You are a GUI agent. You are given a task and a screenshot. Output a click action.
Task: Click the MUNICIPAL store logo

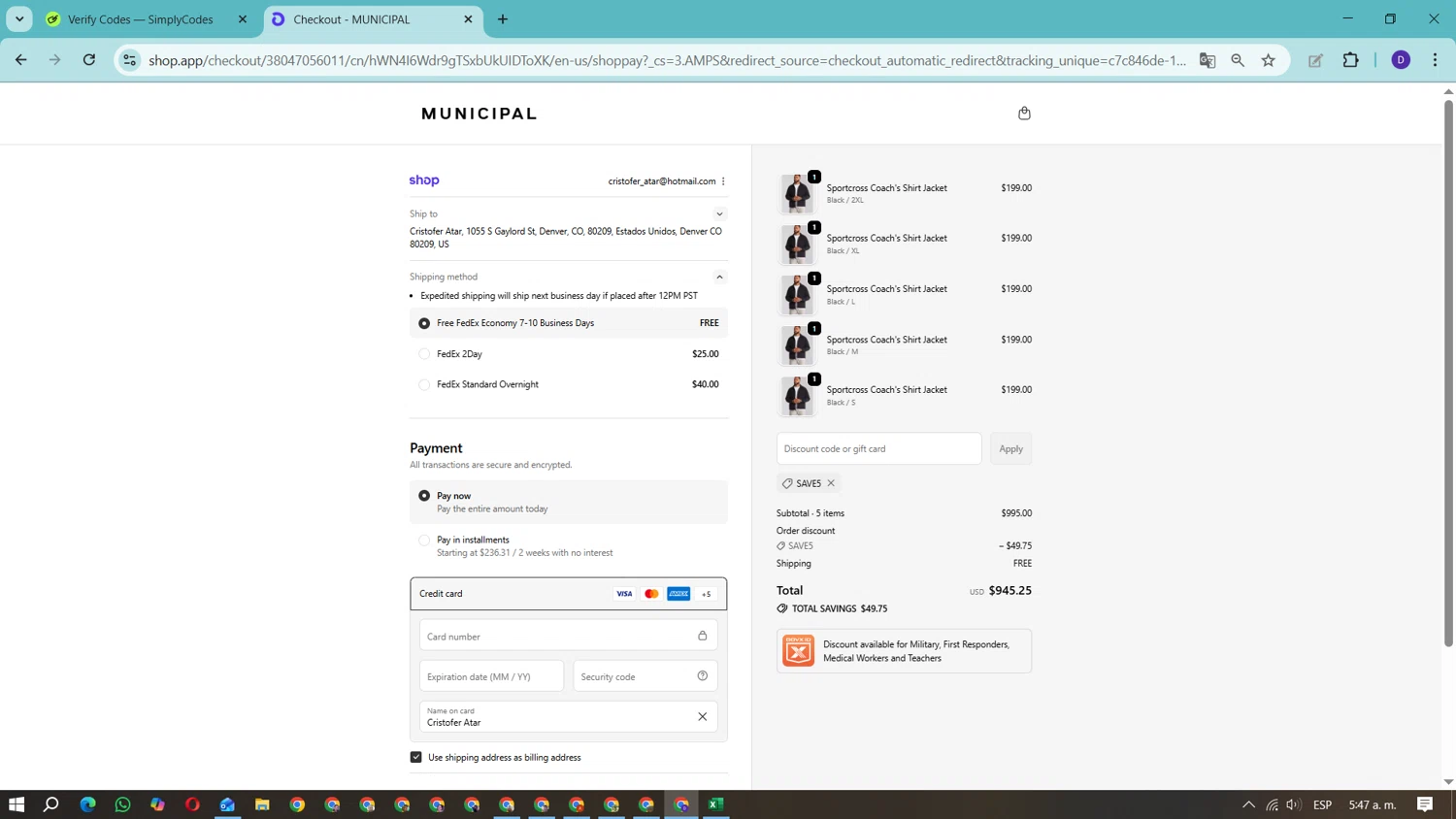(x=480, y=114)
